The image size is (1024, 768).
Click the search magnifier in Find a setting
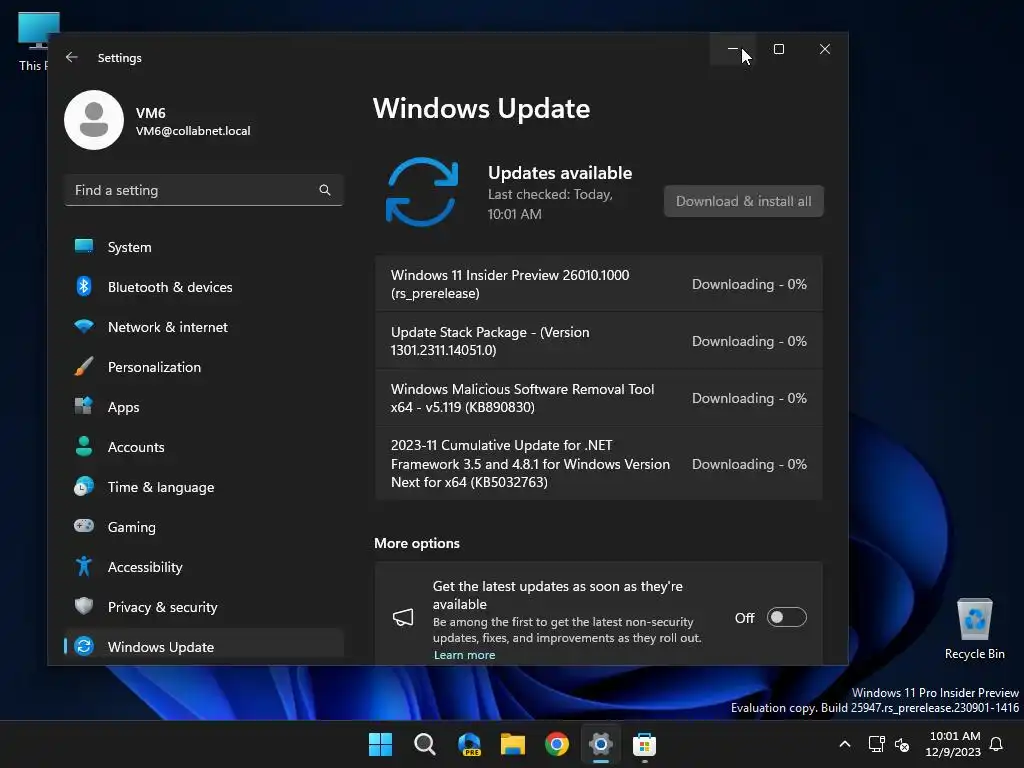tap(325, 190)
